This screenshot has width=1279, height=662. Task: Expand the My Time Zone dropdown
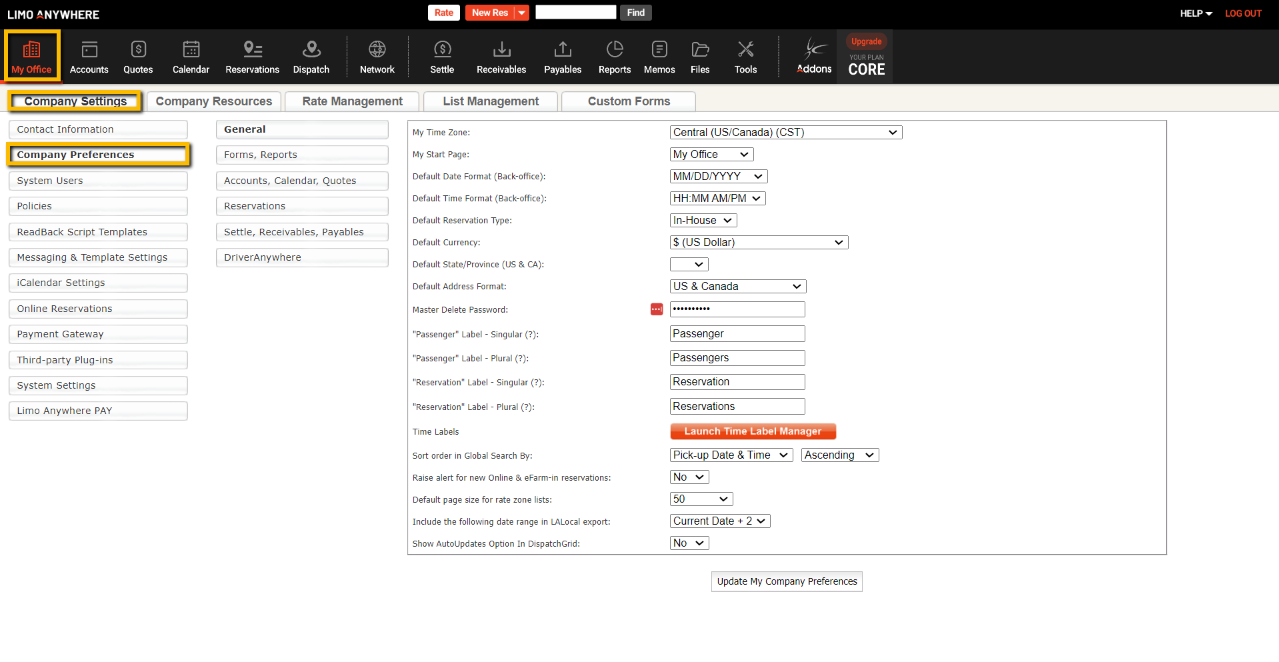pos(785,132)
